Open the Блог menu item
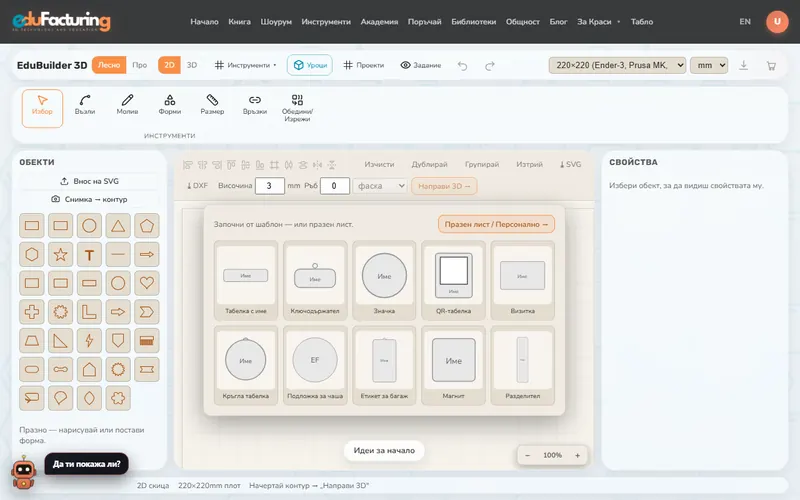 (x=558, y=21)
